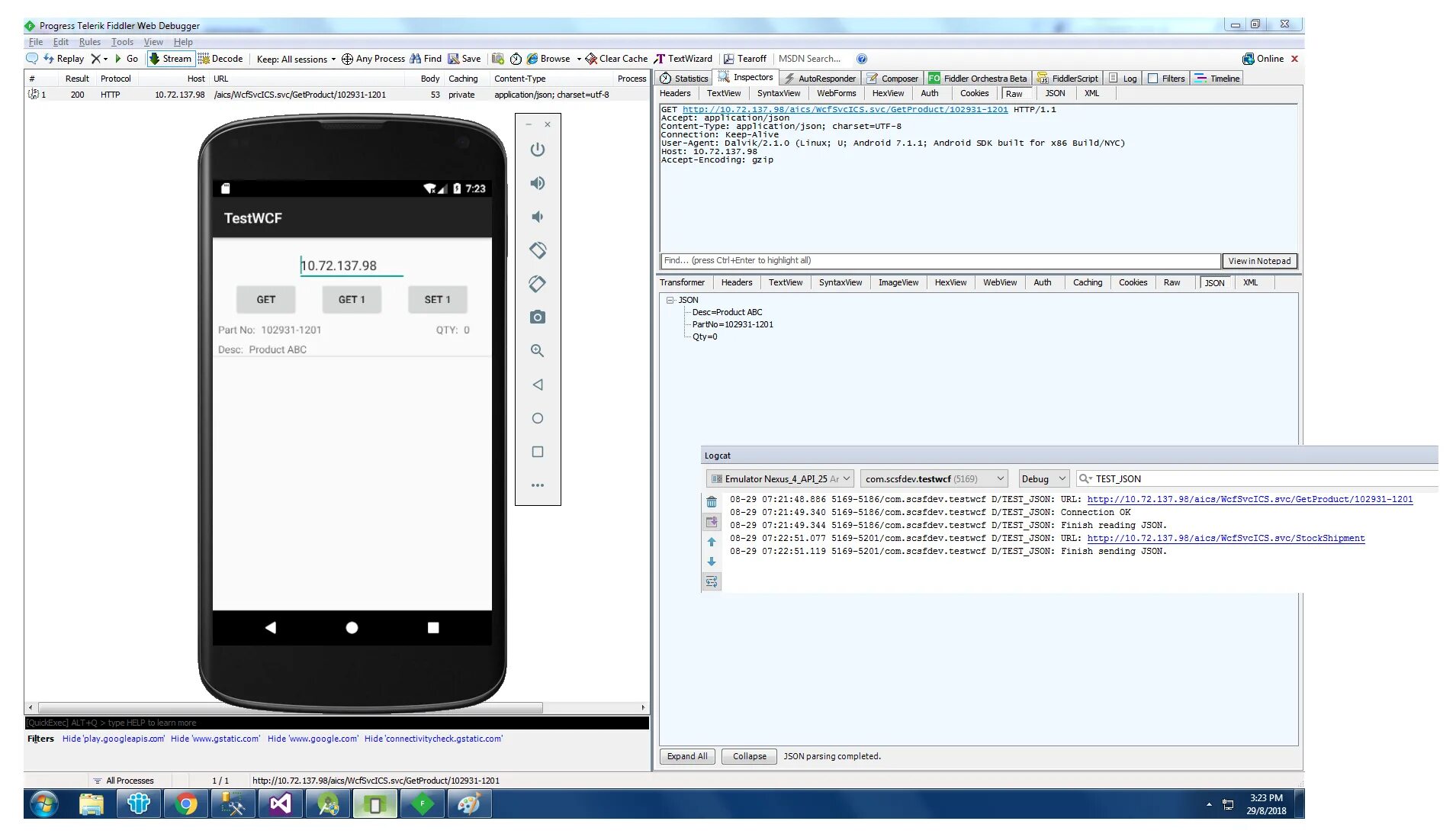Screen dimensions: 1456x834
Task: Open Browse dropdown arrow
Action: [x=579, y=59]
